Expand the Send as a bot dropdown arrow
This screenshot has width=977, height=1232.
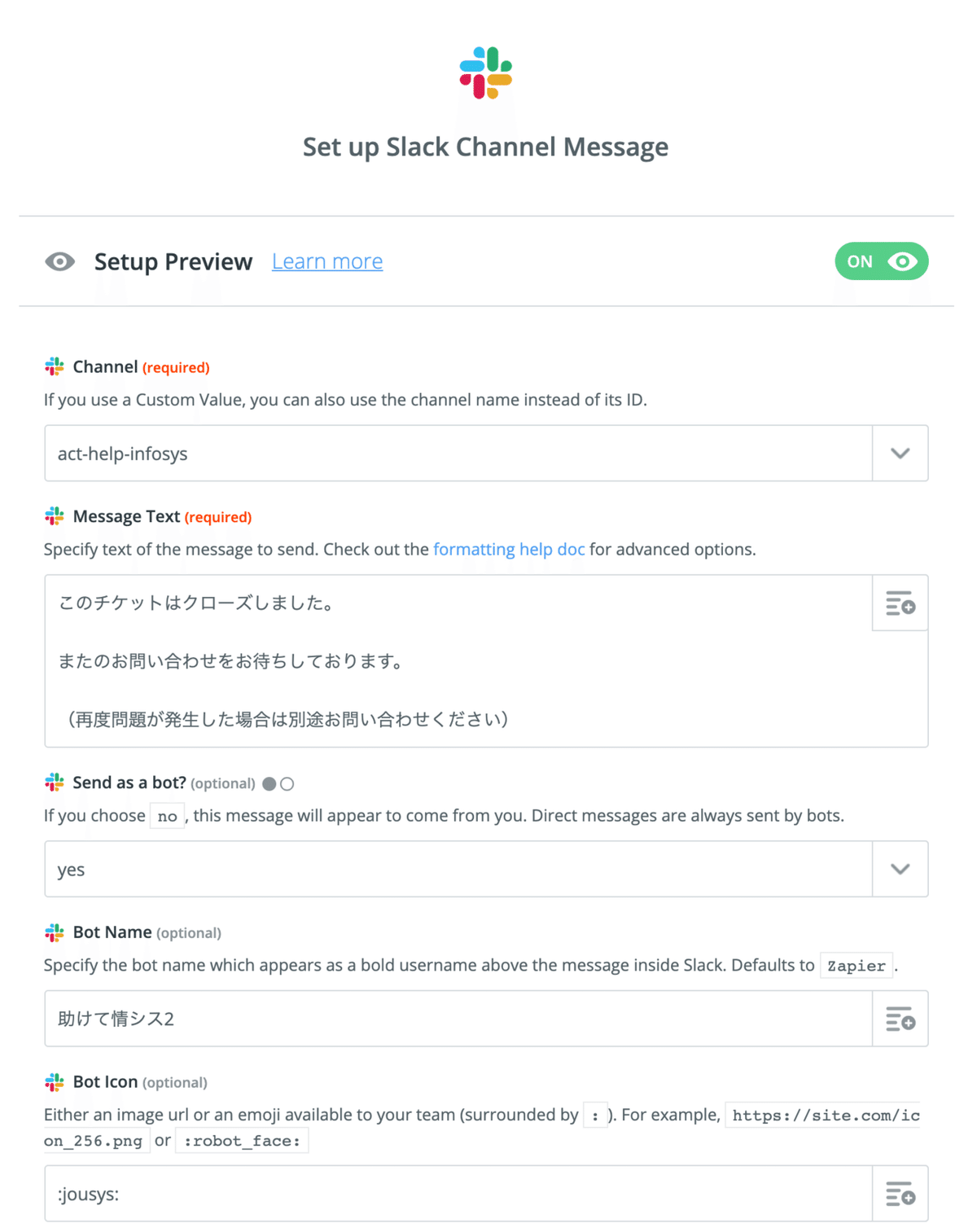(x=900, y=869)
